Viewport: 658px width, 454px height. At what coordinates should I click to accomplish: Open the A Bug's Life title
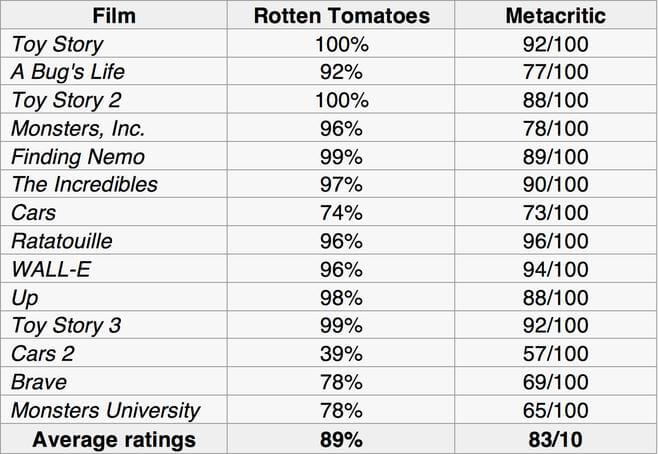70,72
